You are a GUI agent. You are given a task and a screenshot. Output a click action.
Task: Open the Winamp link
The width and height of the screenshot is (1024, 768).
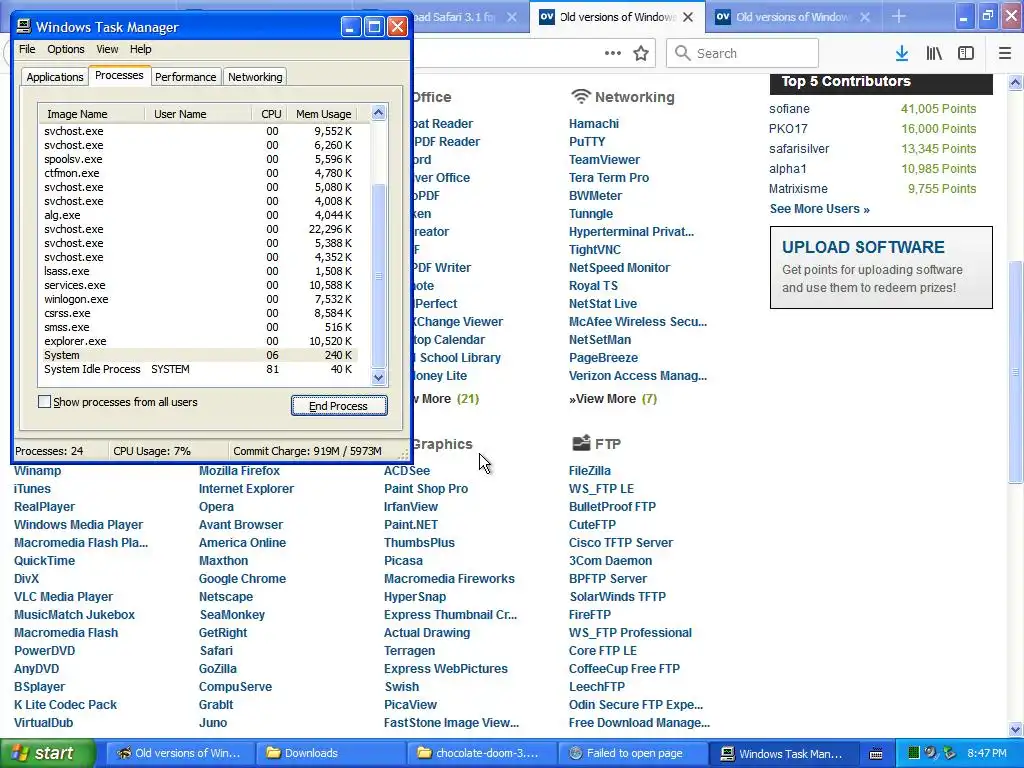(x=37, y=471)
